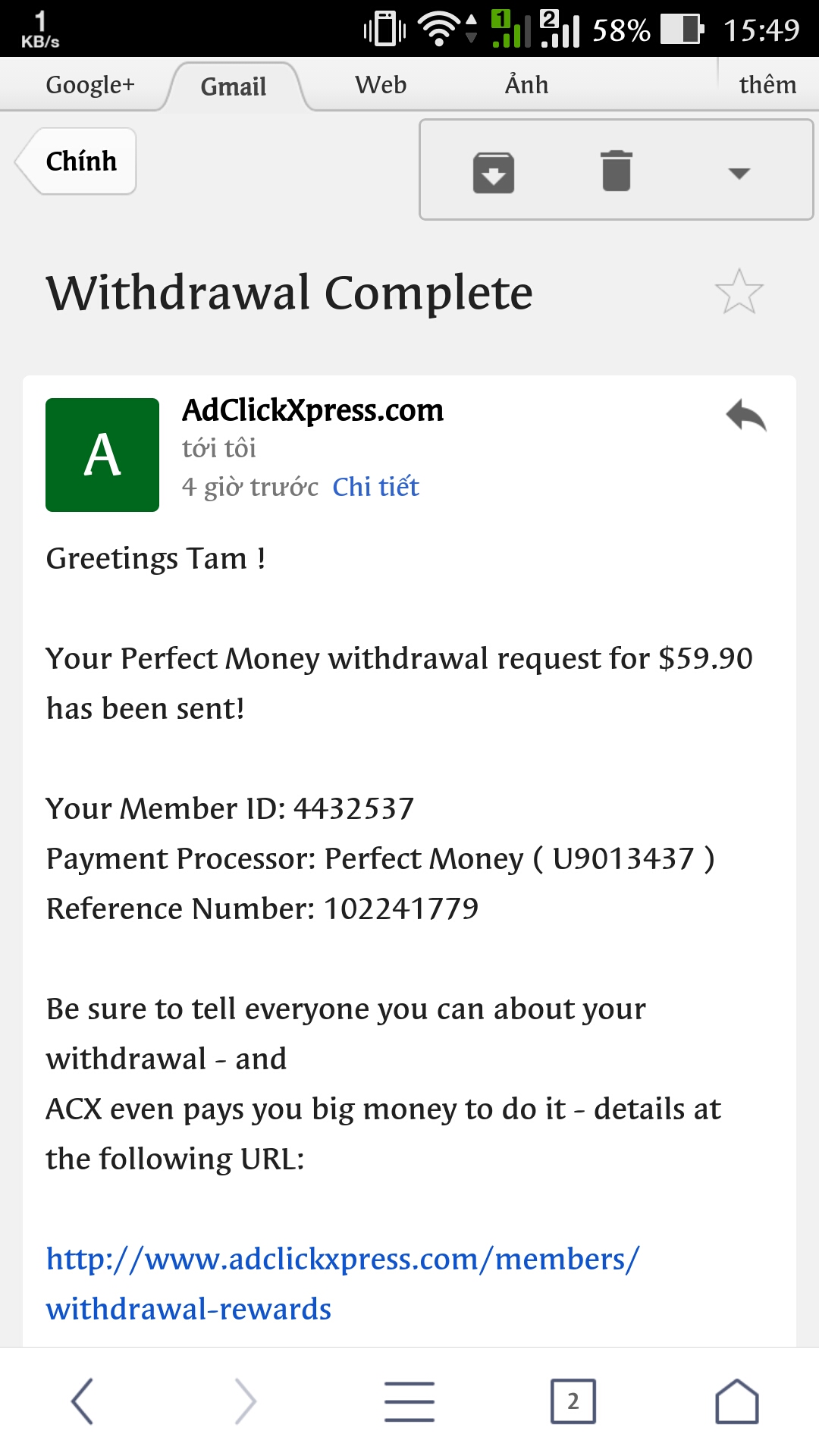Image resolution: width=819 pixels, height=1456 pixels.
Task: Return to the Chính inbox
Action: coord(80,162)
